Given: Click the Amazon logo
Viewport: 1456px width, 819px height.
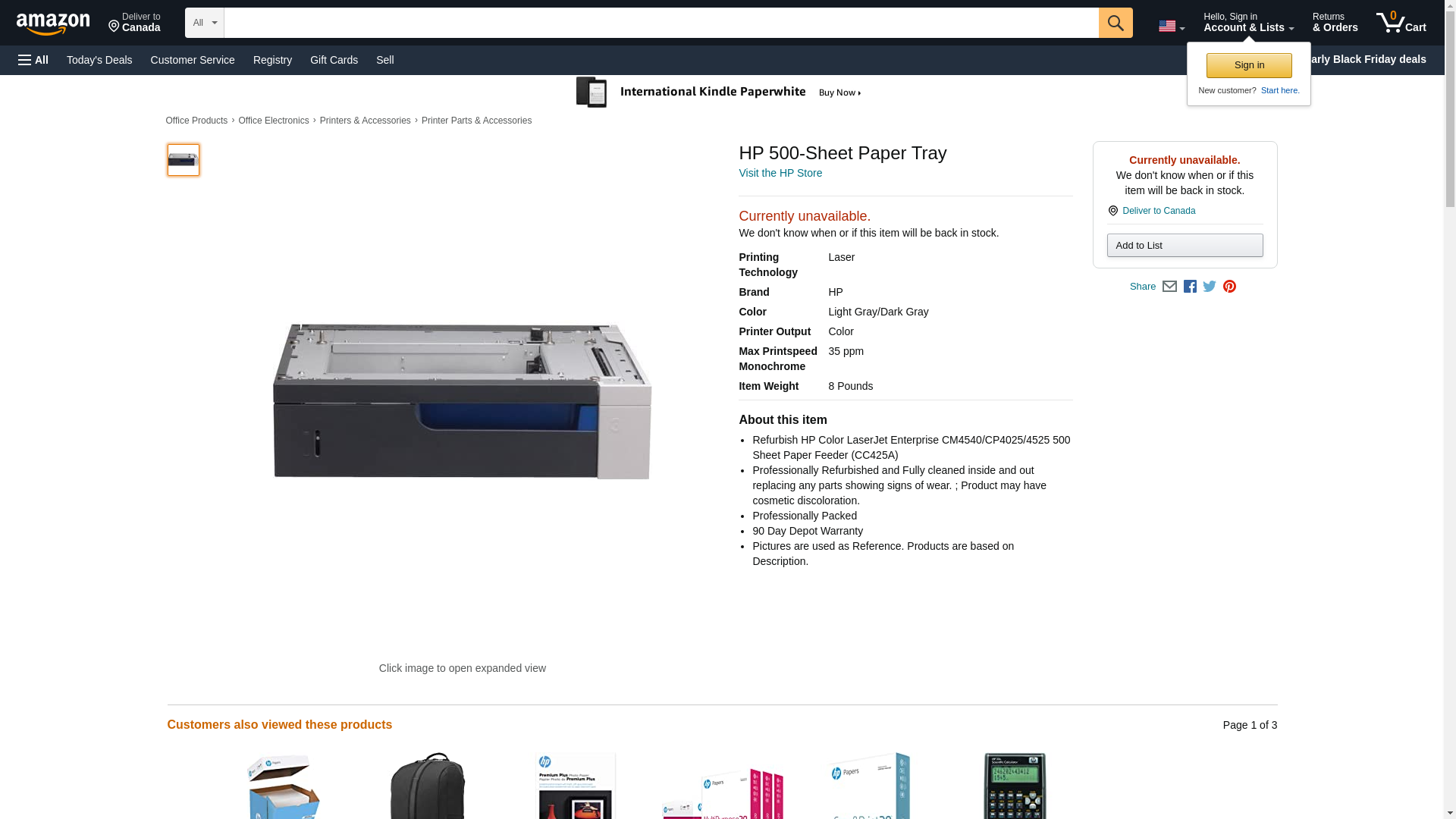Looking at the screenshot, I should pos(53,24).
